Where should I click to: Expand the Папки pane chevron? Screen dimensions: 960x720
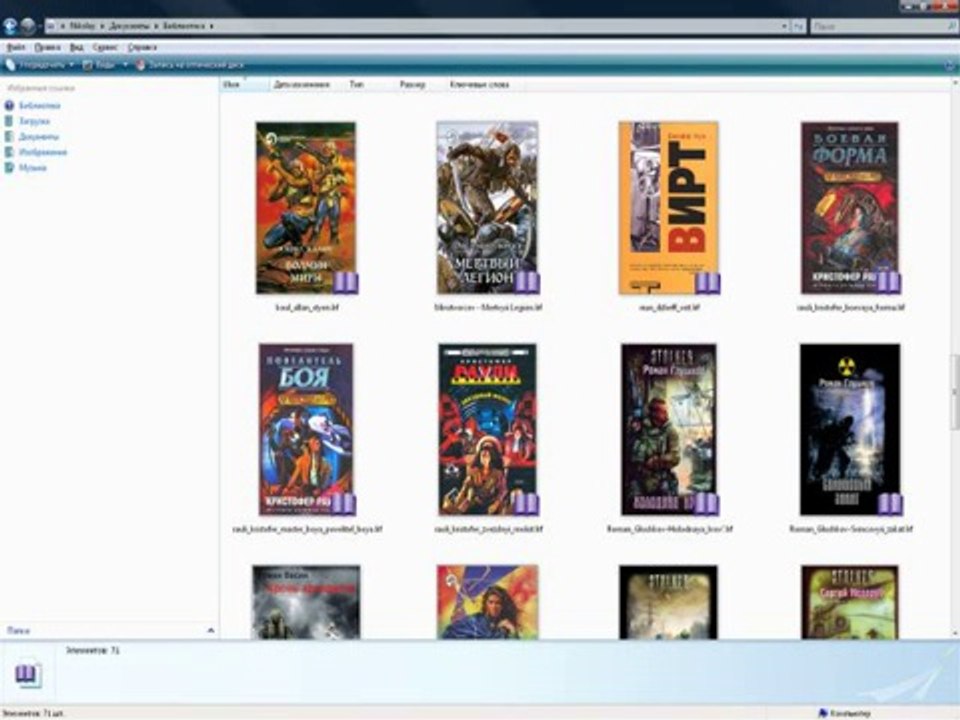pos(211,630)
